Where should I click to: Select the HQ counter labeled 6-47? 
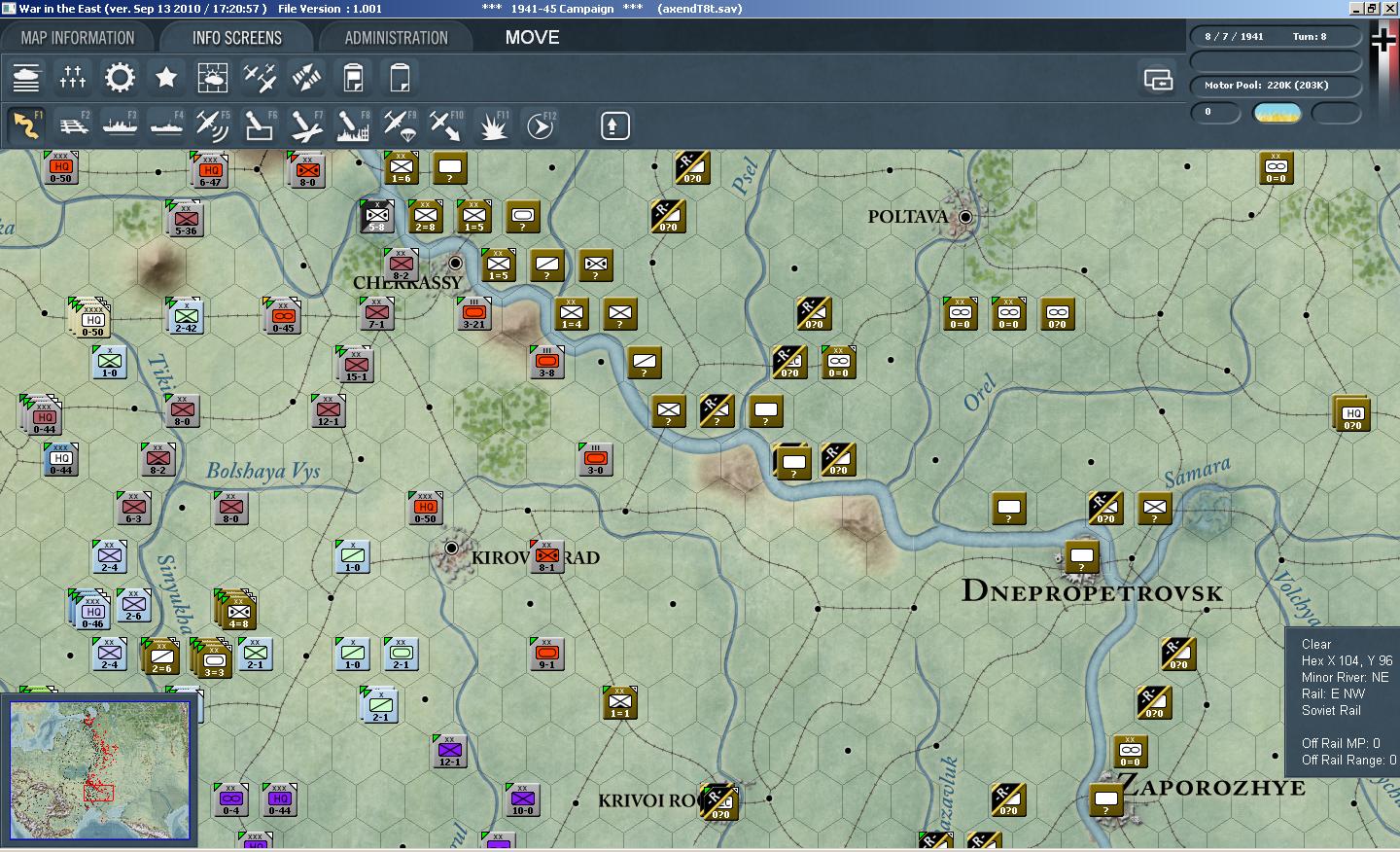point(210,170)
